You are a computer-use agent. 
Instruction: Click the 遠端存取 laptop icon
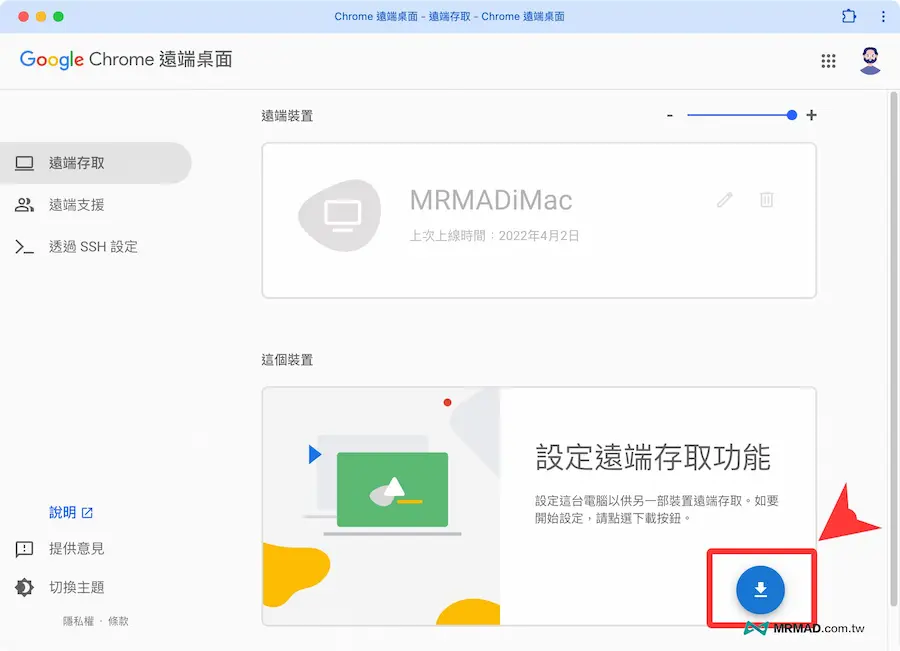pyautogui.click(x=24, y=163)
